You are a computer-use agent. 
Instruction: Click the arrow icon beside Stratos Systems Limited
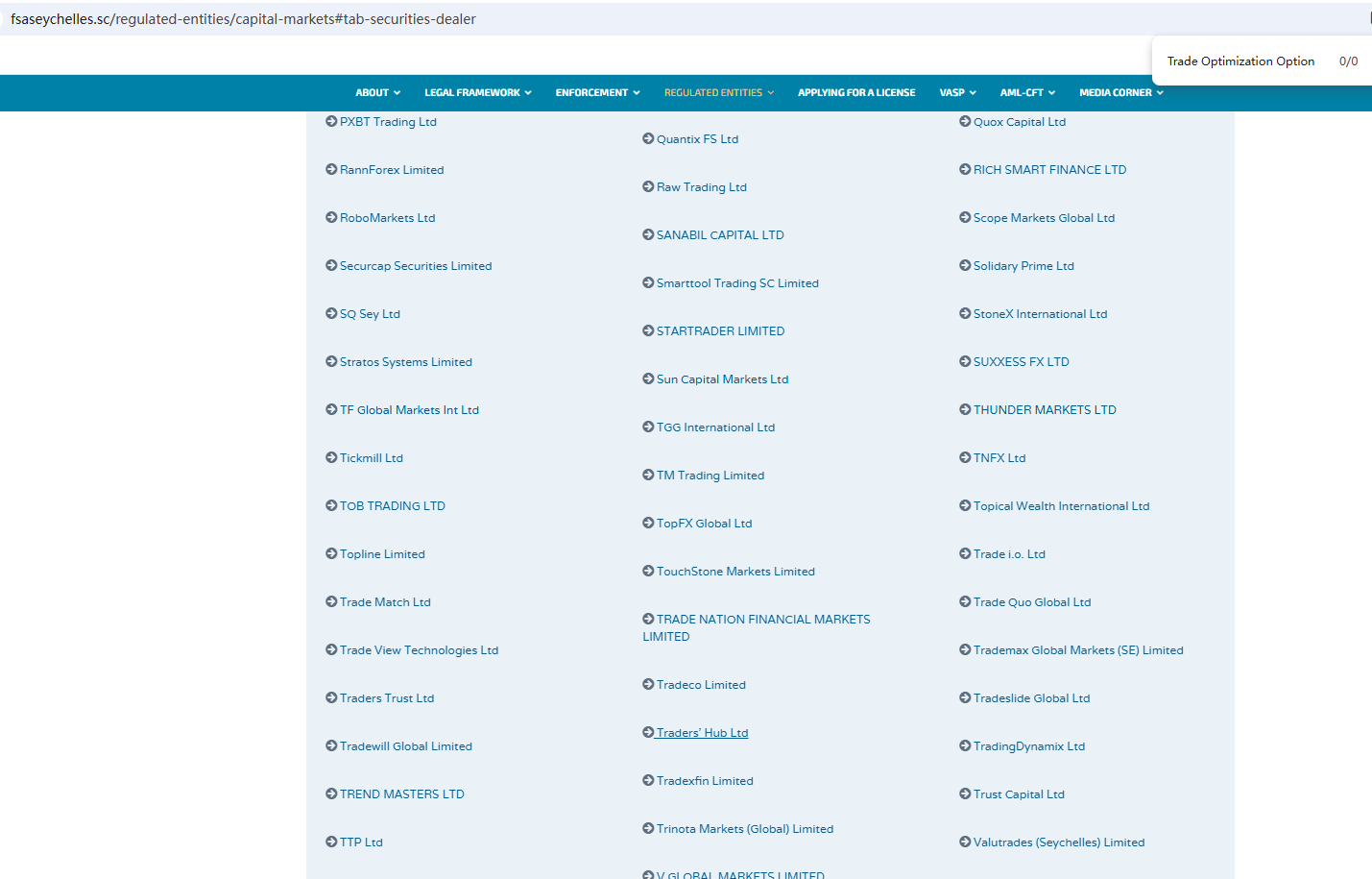331,362
